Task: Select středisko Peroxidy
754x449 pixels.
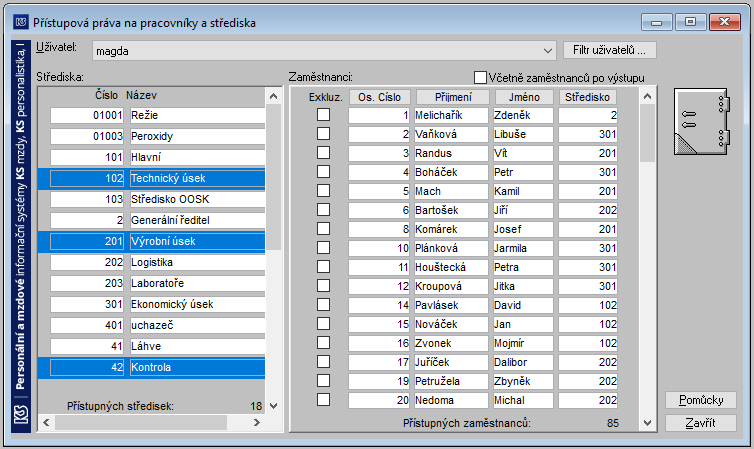Action: coord(152,136)
